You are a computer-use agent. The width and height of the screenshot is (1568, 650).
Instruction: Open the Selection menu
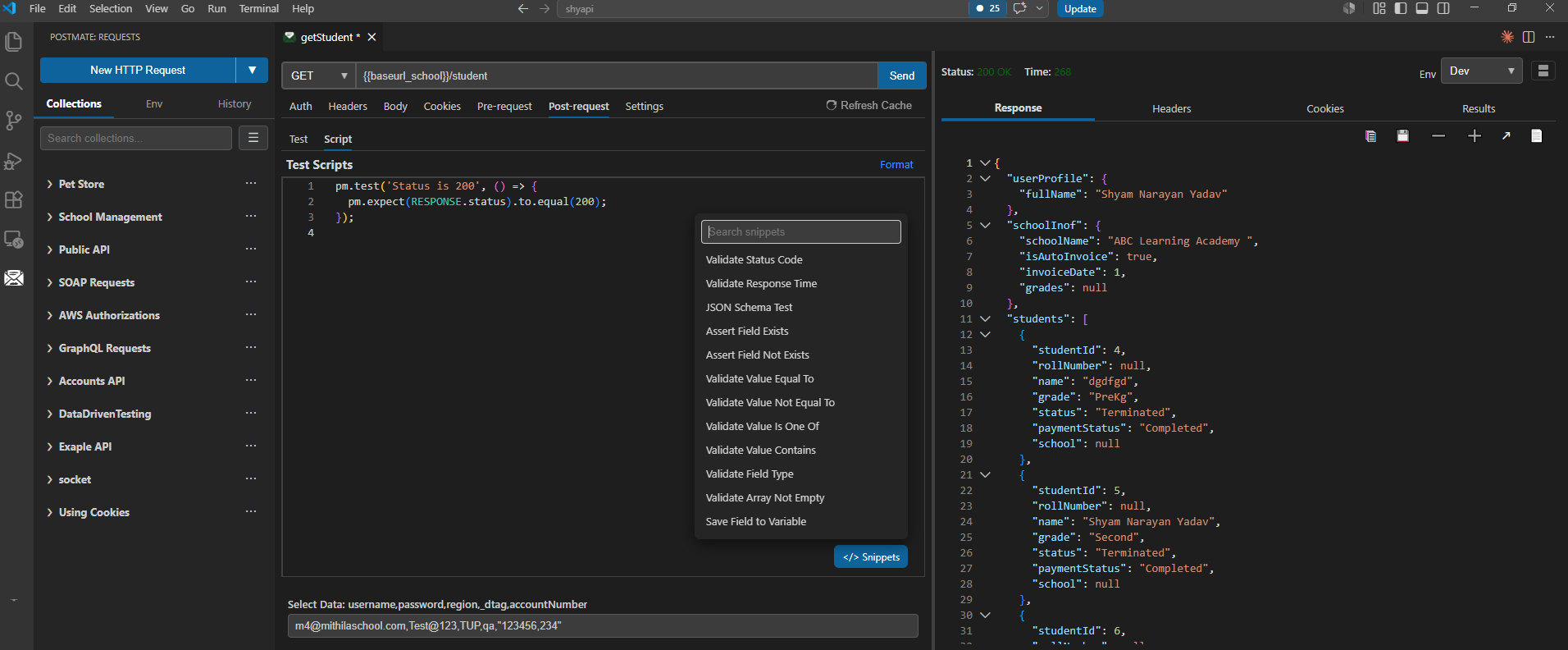(111, 8)
